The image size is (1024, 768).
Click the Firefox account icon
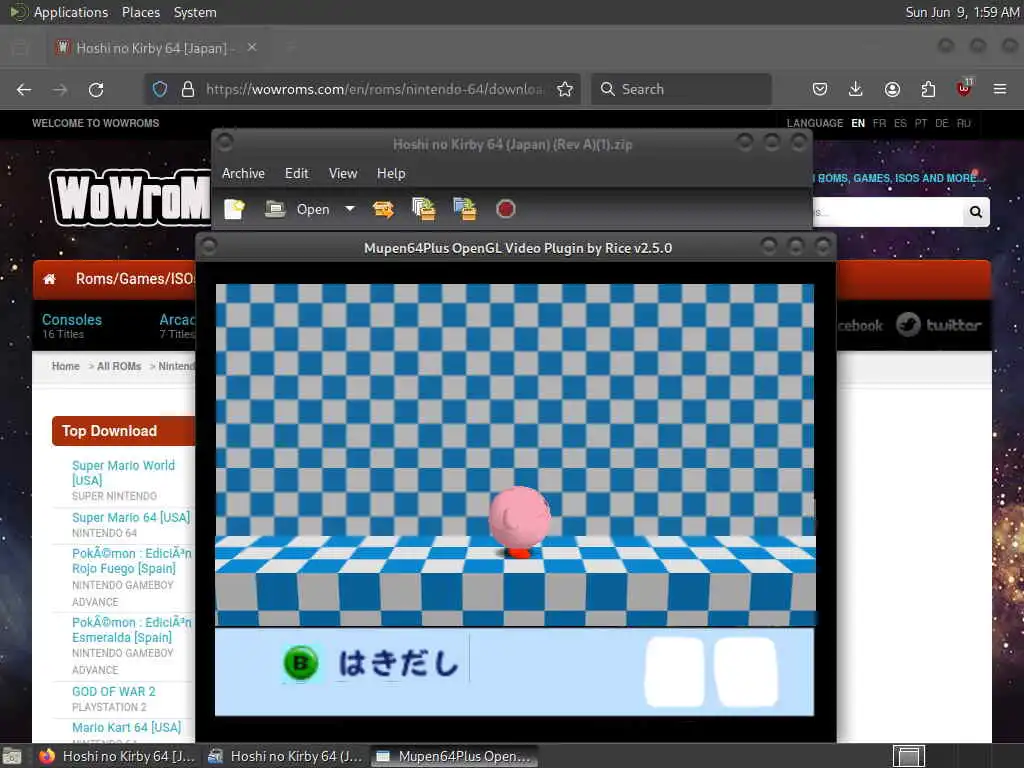pyautogui.click(x=892, y=89)
